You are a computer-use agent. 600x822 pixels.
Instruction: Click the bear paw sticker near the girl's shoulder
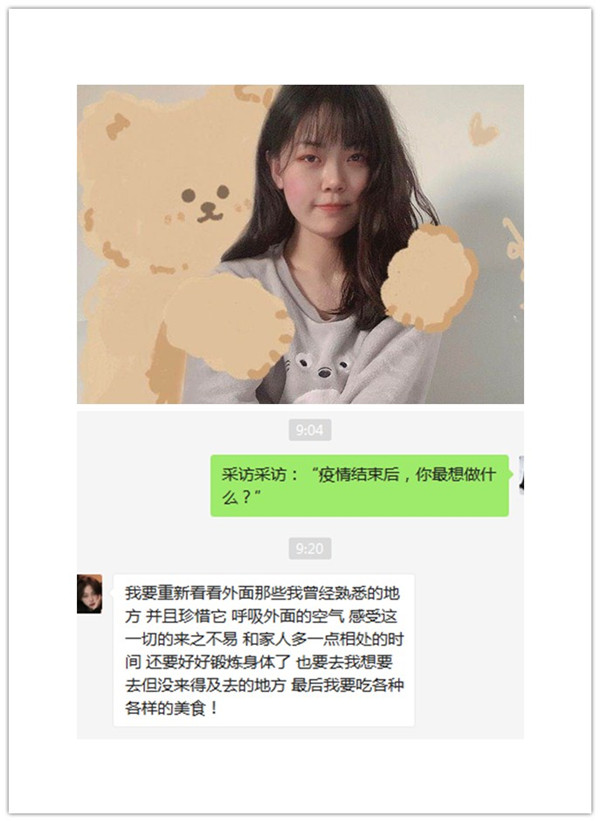pyautogui.click(x=429, y=277)
